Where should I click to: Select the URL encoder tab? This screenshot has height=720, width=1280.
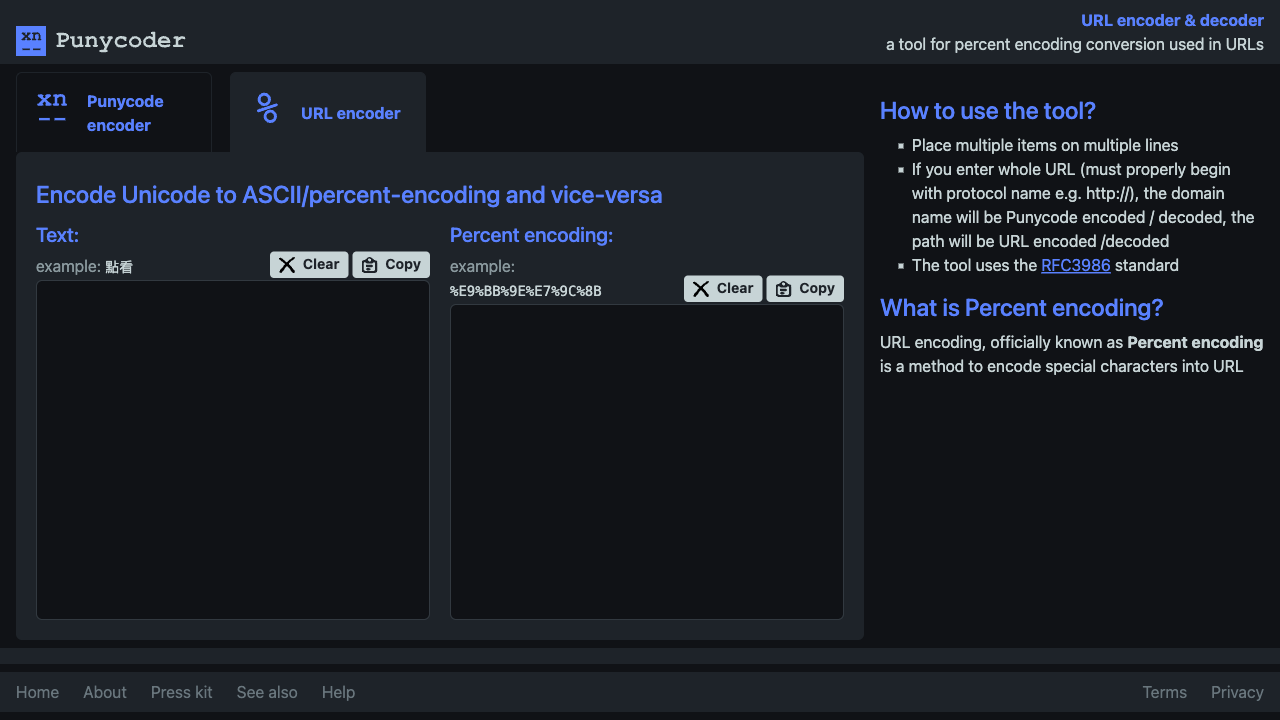[x=328, y=112]
